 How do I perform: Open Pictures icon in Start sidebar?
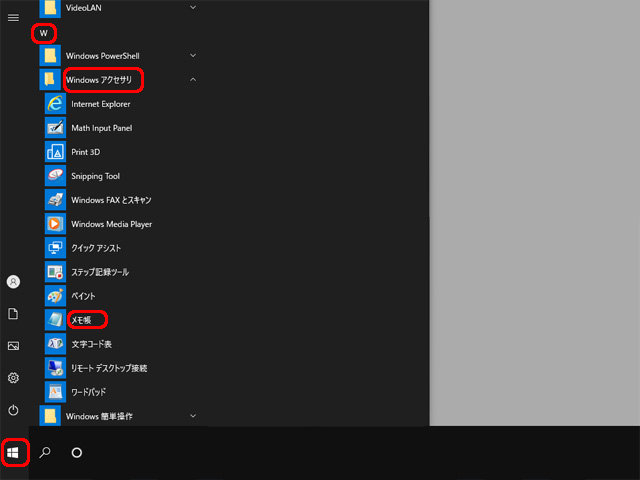click(13, 346)
